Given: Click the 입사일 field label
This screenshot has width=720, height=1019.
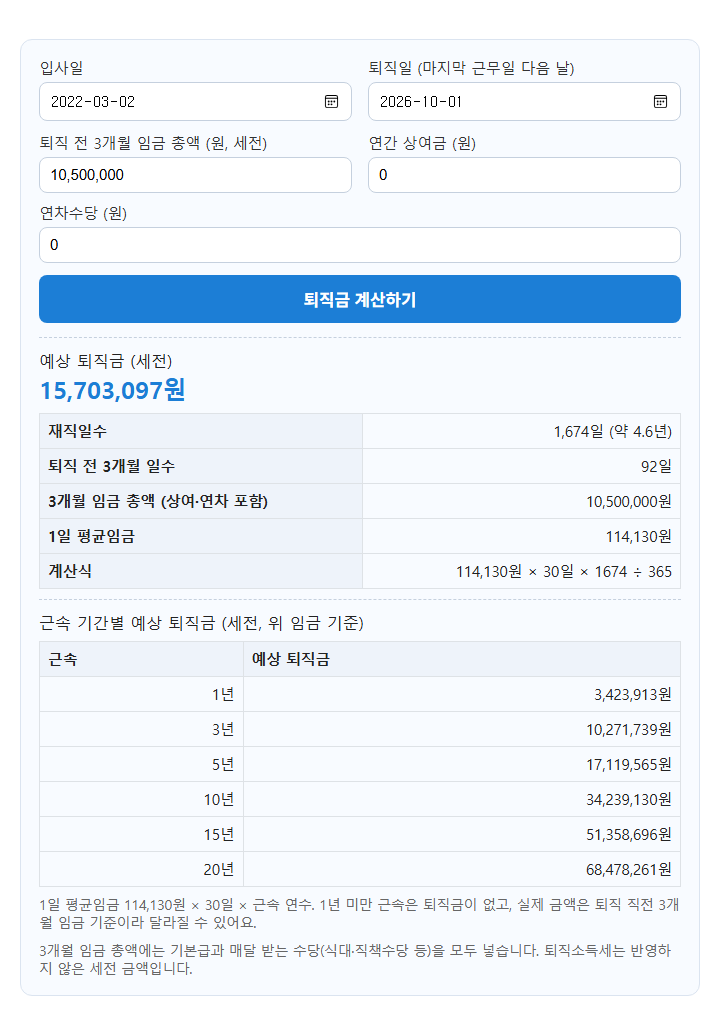Looking at the screenshot, I should pos(62,68).
